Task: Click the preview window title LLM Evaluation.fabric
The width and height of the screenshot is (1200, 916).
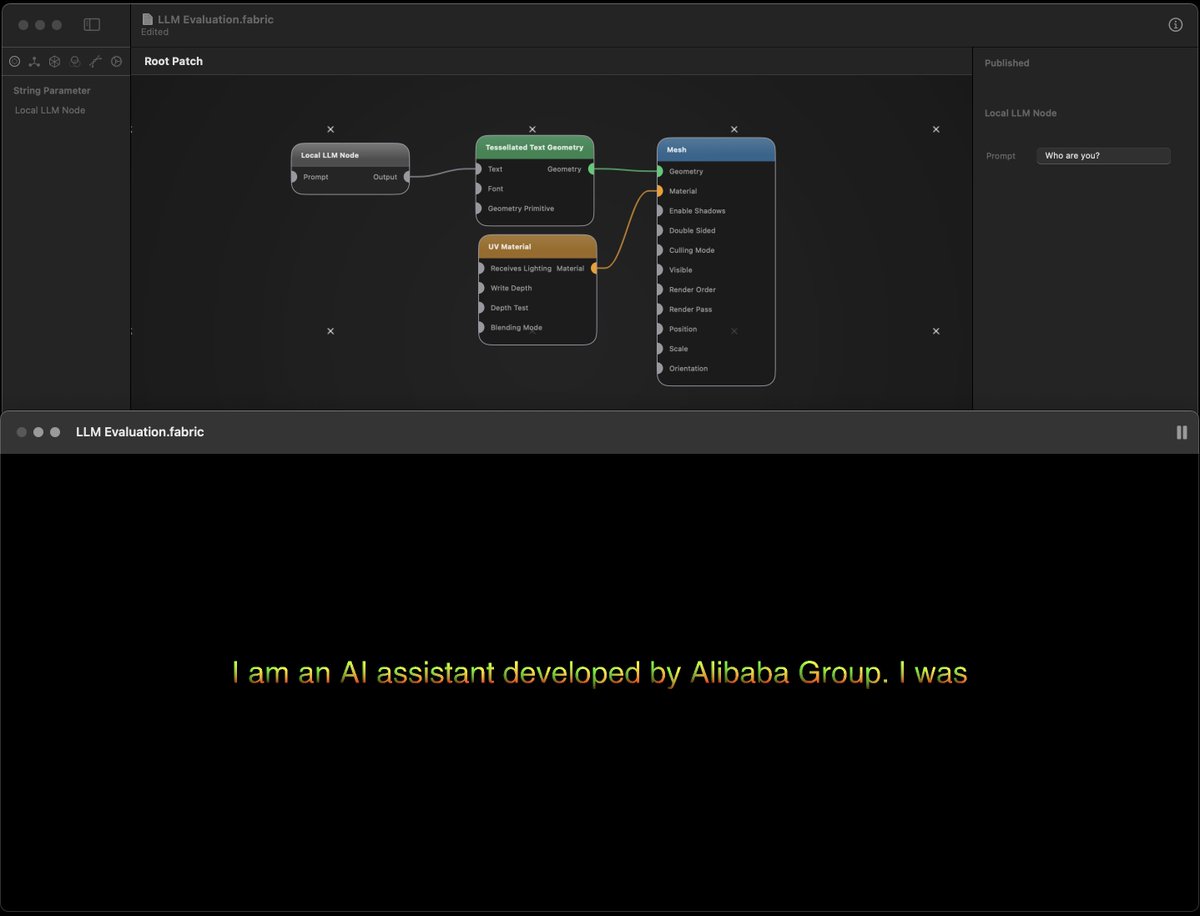Action: (140, 432)
